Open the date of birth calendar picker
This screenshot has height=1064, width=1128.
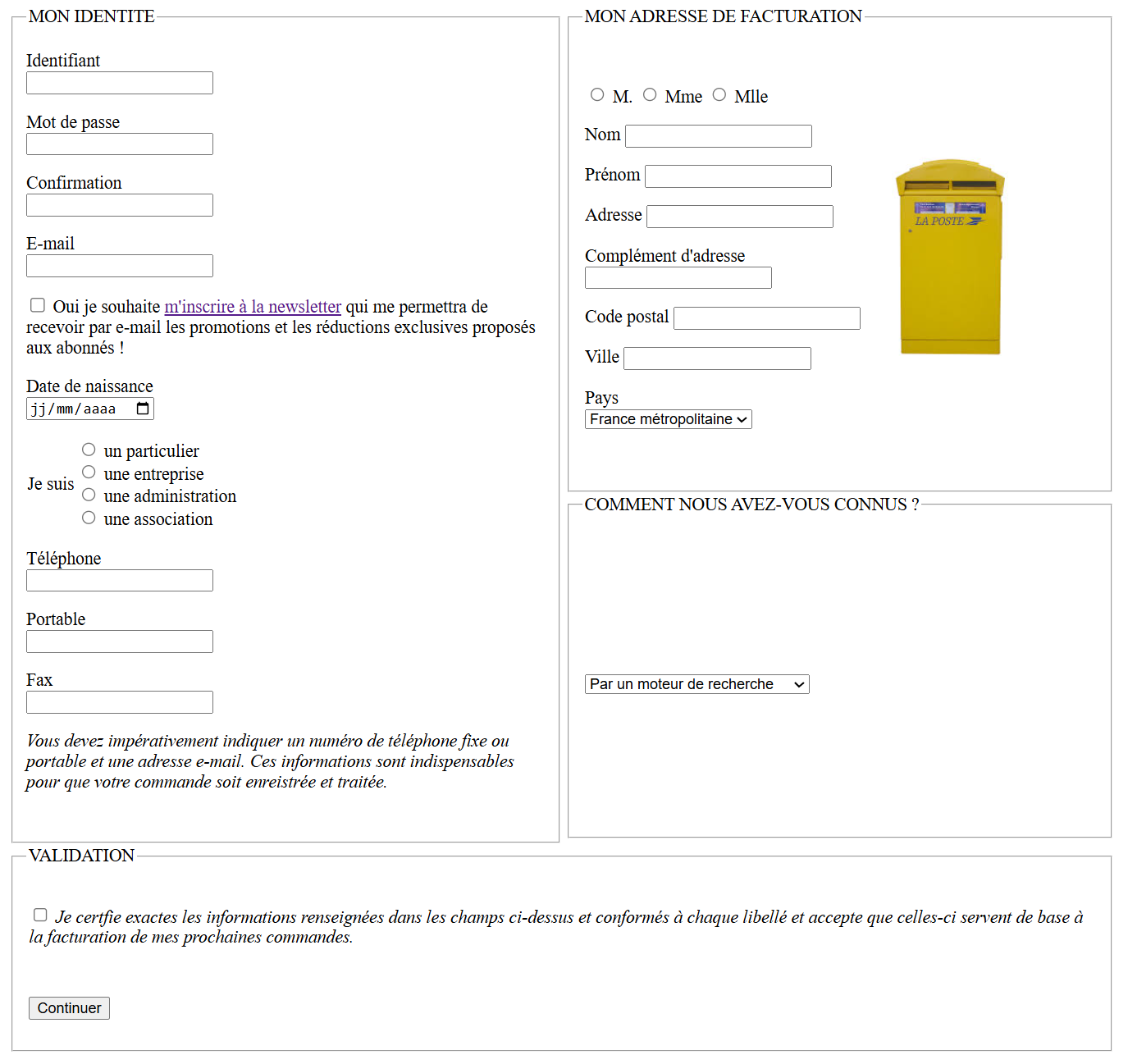point(143,409)
